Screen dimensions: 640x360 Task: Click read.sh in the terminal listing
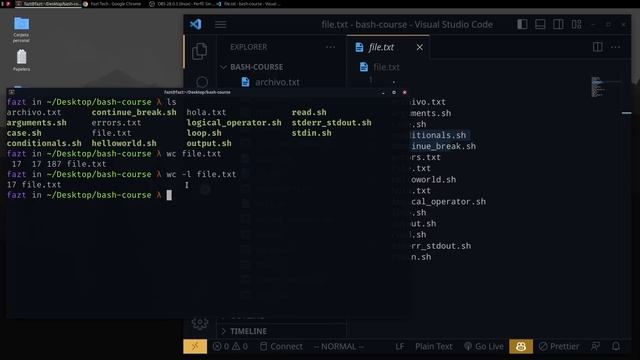[309, 112]
